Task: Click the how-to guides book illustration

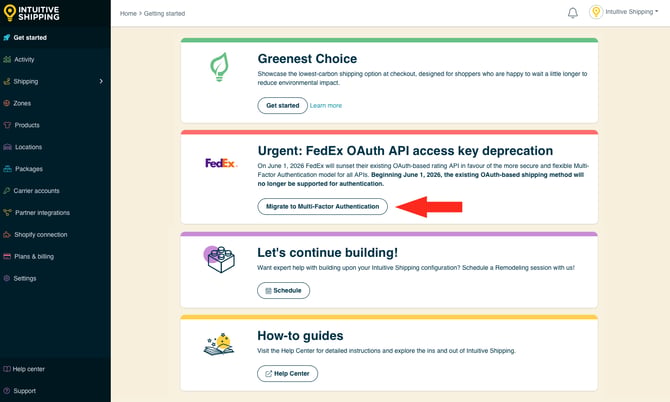Action: [x=219, y=344]
